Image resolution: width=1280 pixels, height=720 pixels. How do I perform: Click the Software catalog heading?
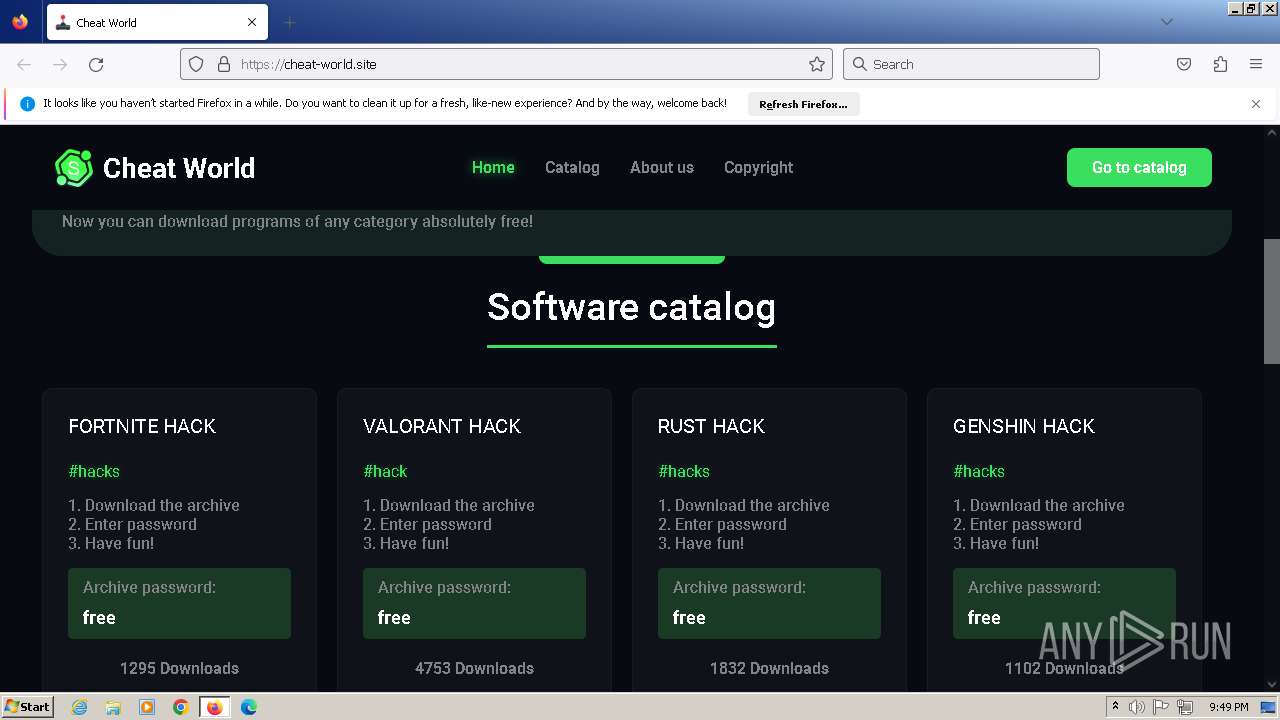coord(631,307)
